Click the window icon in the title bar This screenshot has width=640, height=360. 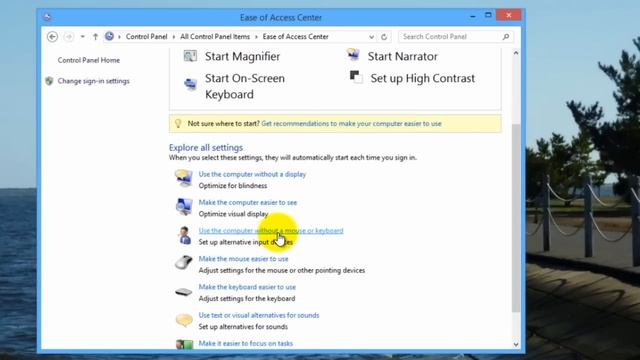point(47,17)
